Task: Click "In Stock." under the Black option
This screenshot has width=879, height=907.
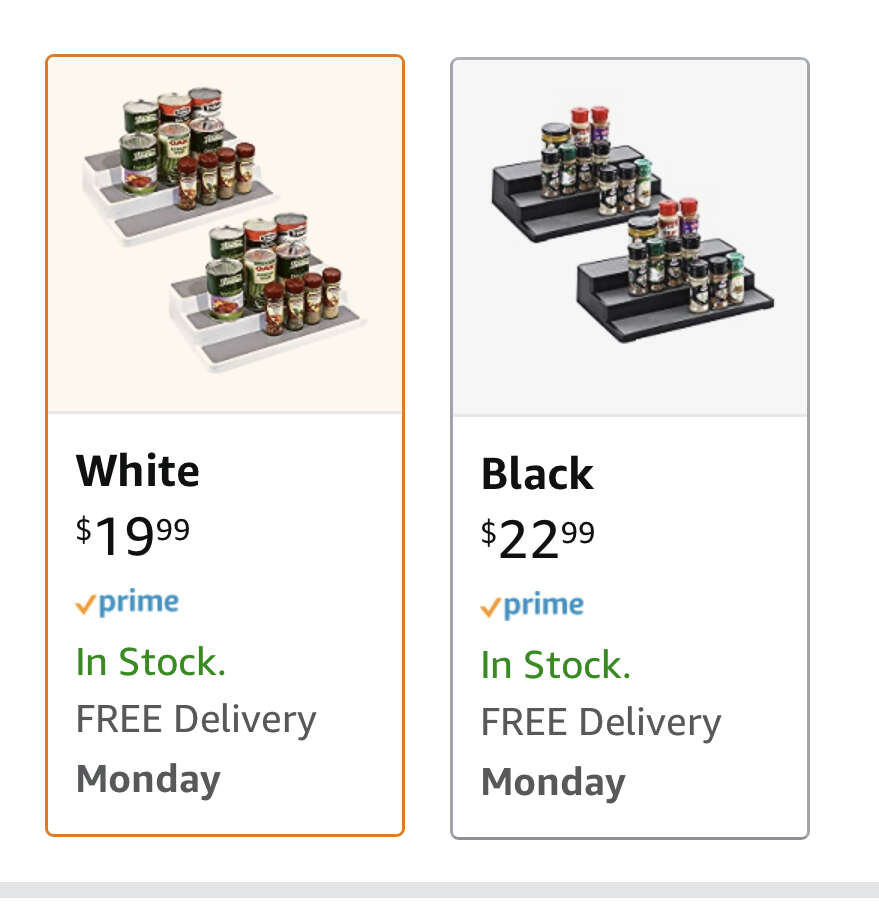Action: tap(556, 665)
